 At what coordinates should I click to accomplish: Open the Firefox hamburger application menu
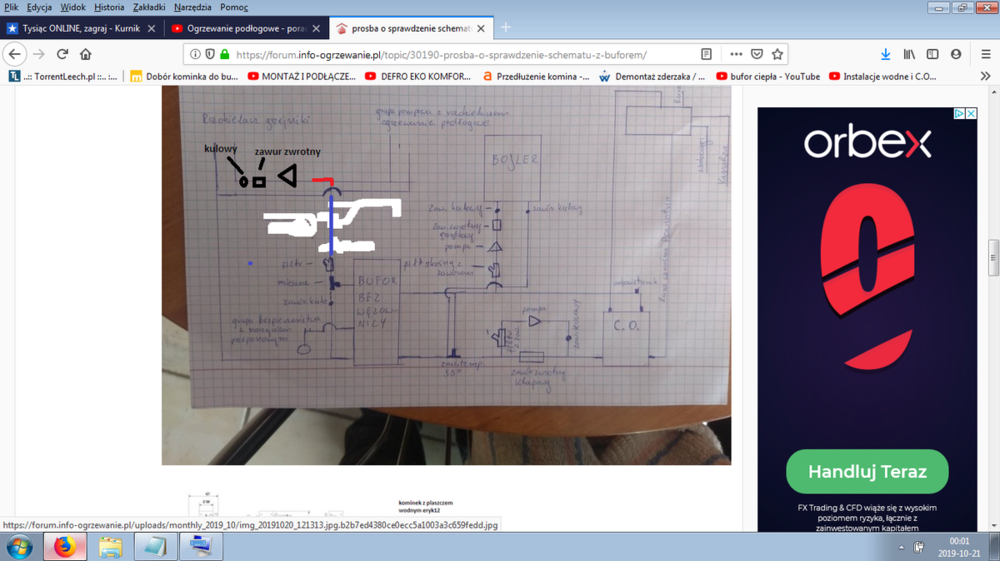(986, 54)
